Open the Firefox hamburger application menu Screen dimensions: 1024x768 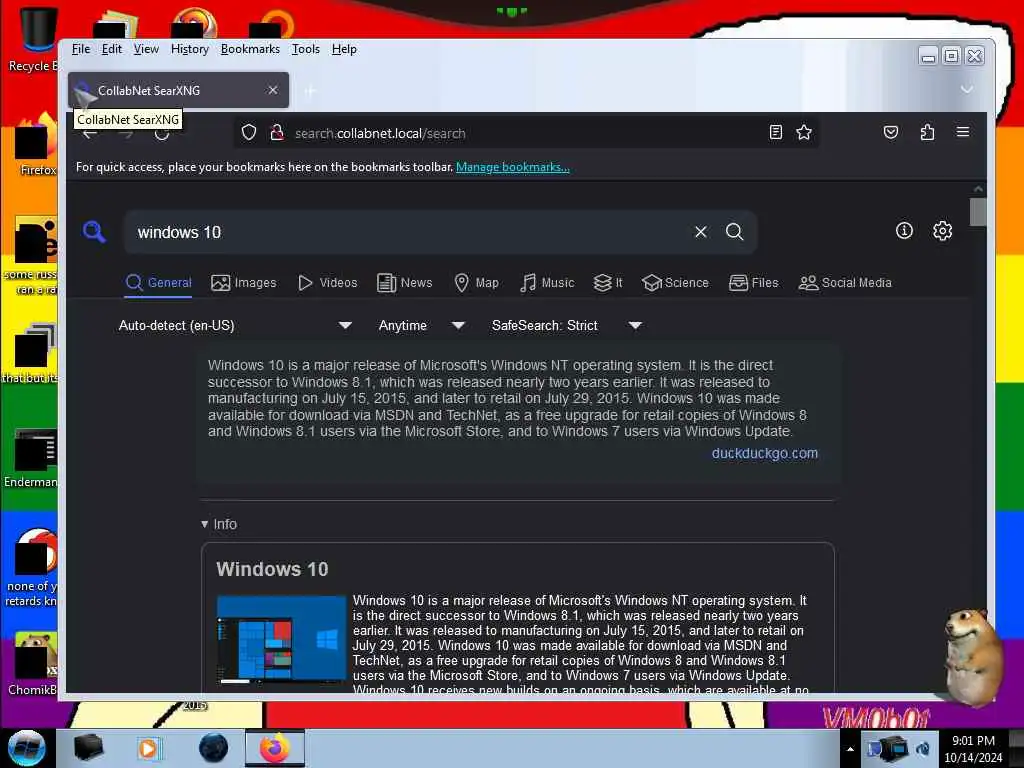[963, 132]
